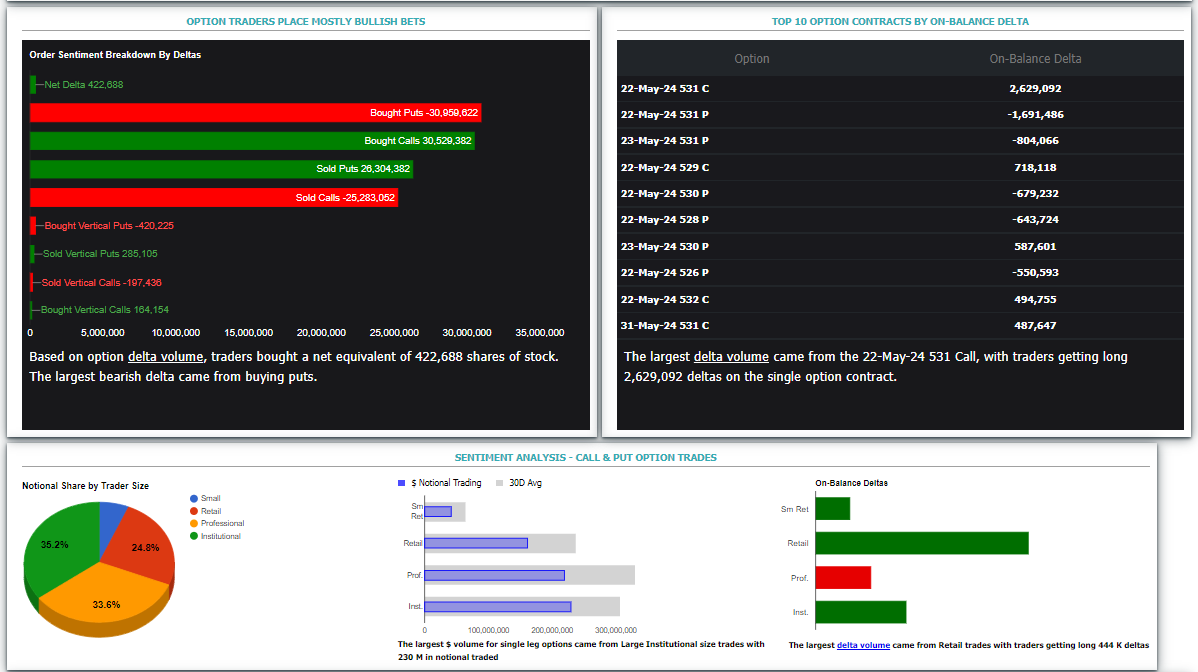
Task: Click the Professional legend color dot
Action: point(194,523)
